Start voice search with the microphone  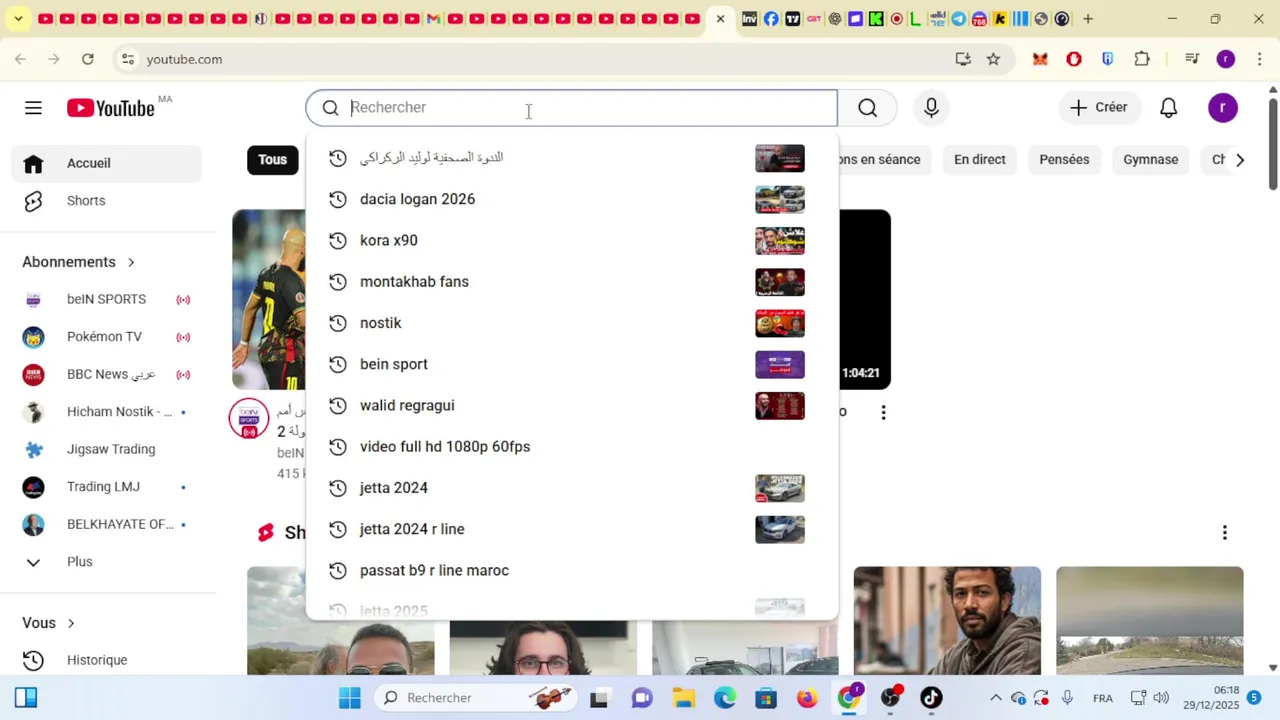coord(931,108)
